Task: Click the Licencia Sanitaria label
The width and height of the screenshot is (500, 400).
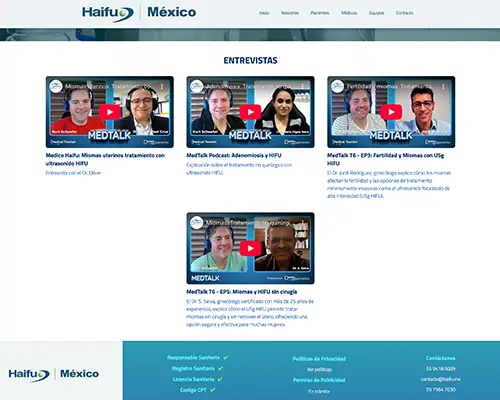Action: click(193, 379)
